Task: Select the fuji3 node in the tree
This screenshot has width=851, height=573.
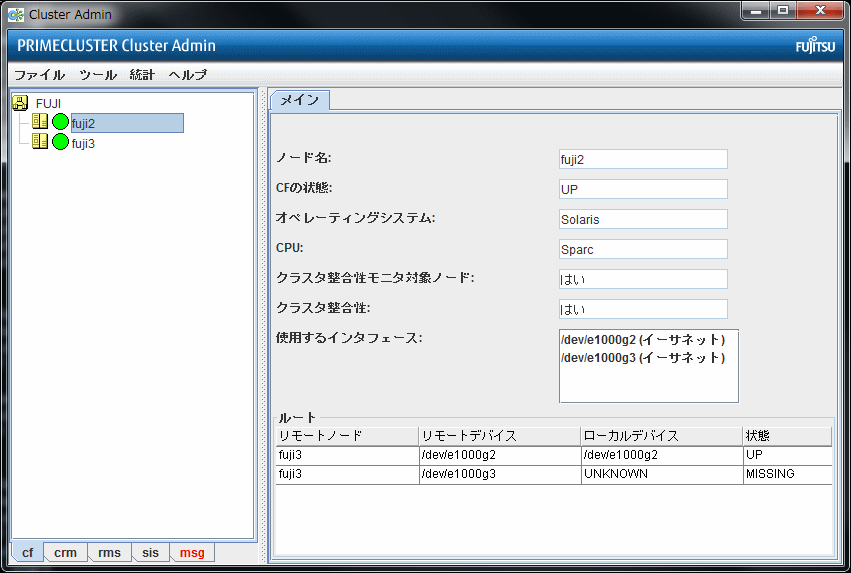Action: (x=83, y=144)
